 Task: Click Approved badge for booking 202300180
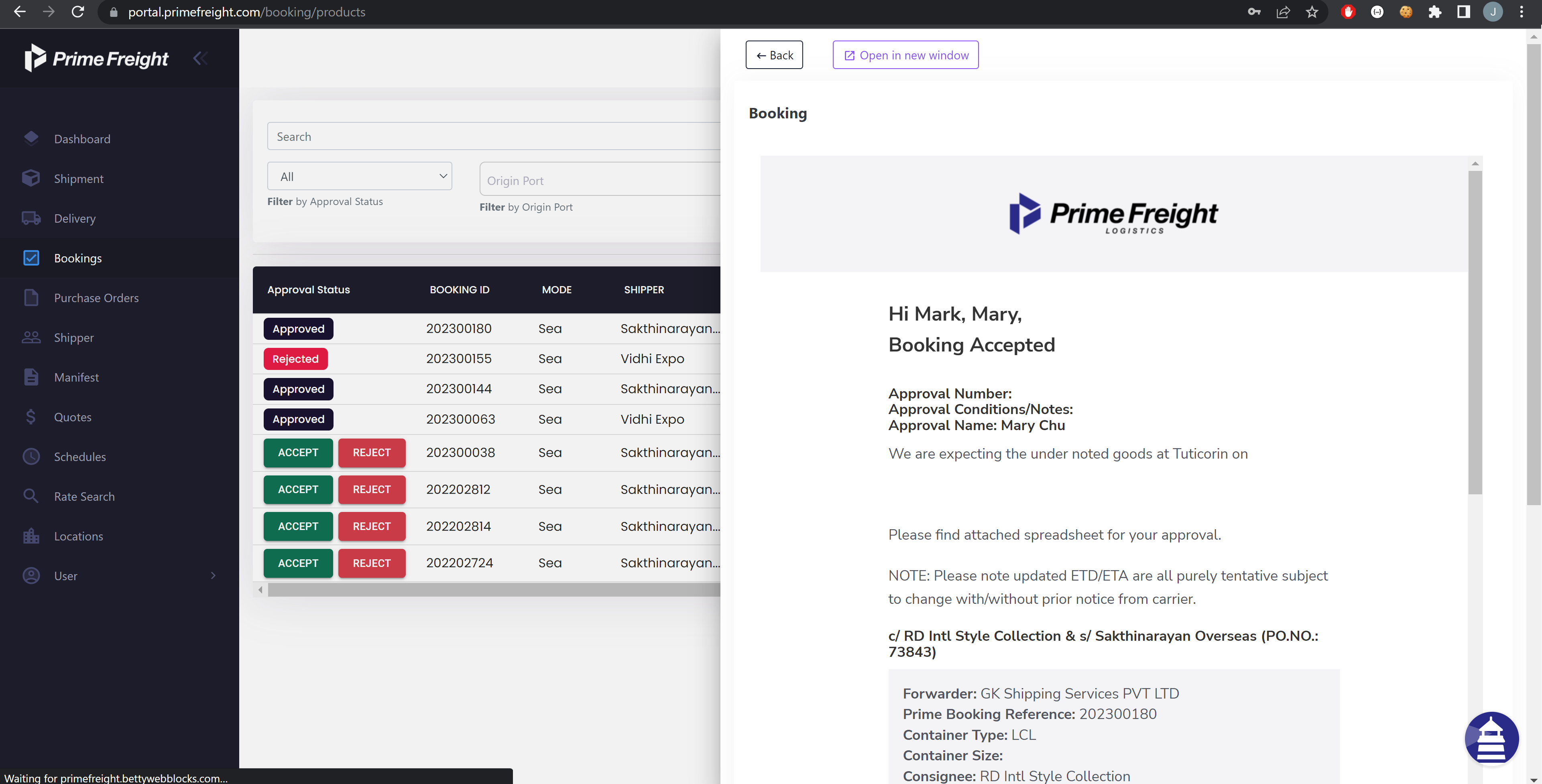point(298,329)
